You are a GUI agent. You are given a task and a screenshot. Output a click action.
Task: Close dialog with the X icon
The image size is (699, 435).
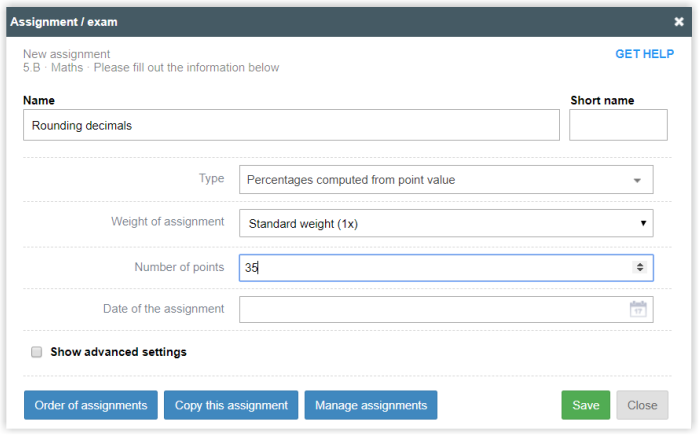point(678,22)
